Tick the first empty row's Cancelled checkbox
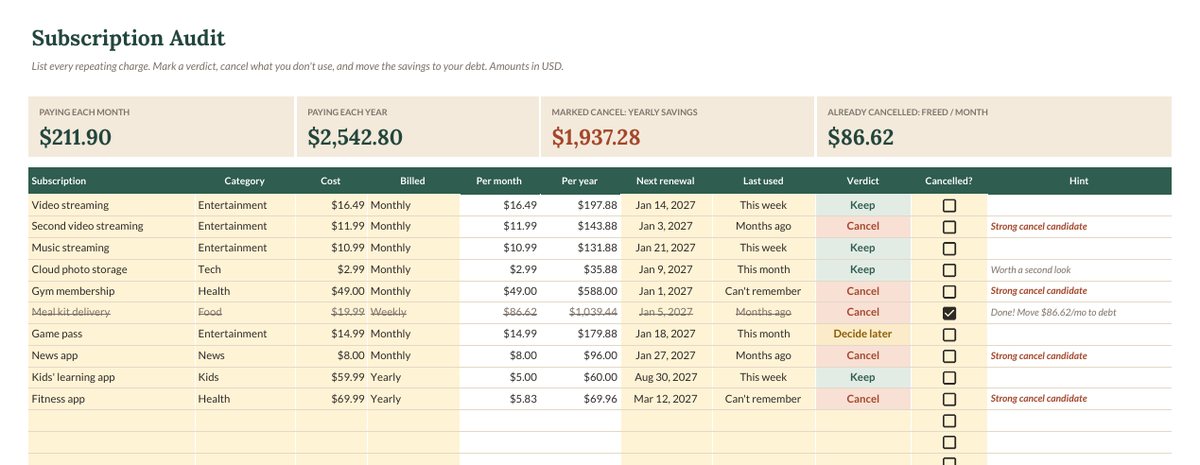Screen dimensions: 1200x465 949,421
